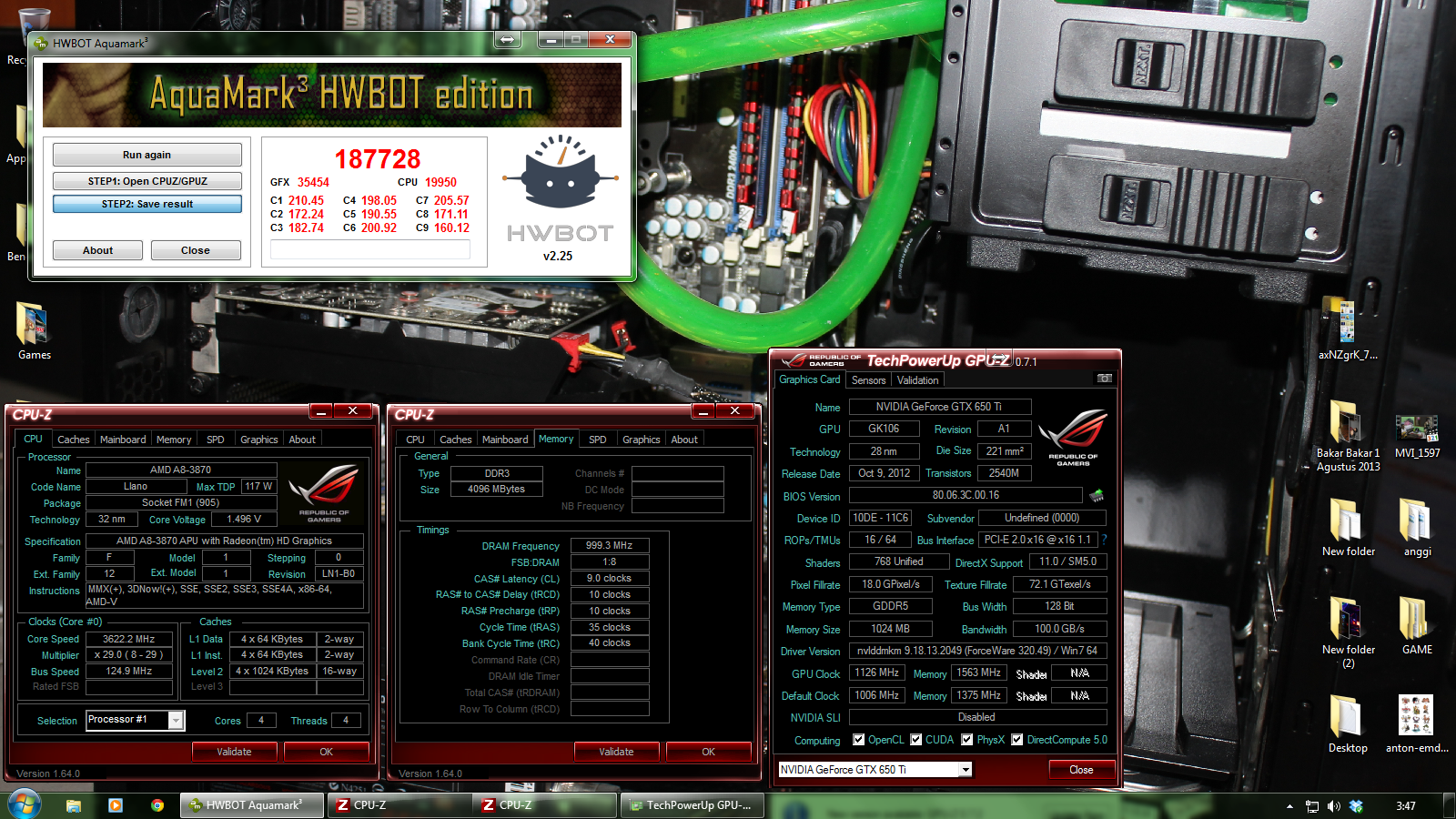This screenshot has width=1456, height=819.
Task: Click the GPU Clock value 1126 MHz
Action: (x=877, y=672)
